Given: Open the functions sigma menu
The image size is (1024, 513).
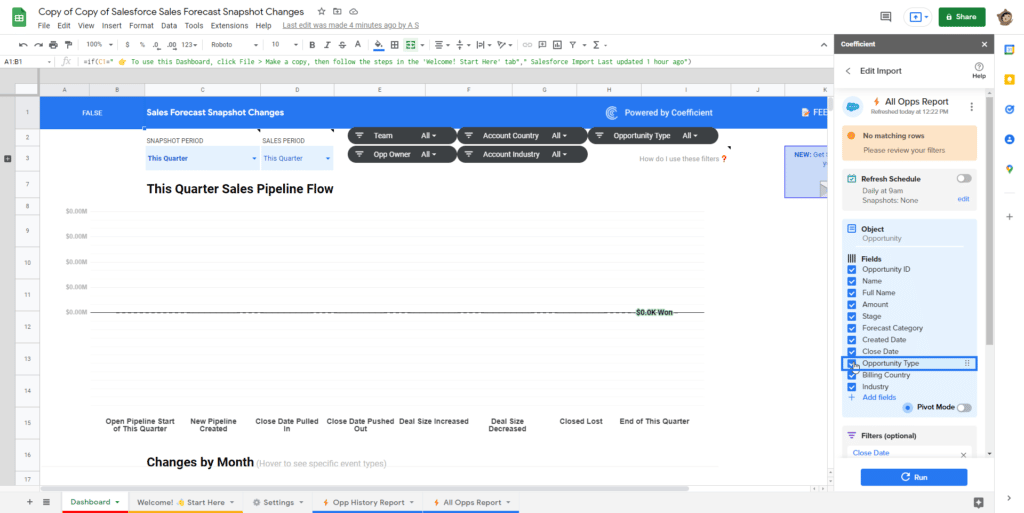Looking at the screenshot, I should 596,45.
